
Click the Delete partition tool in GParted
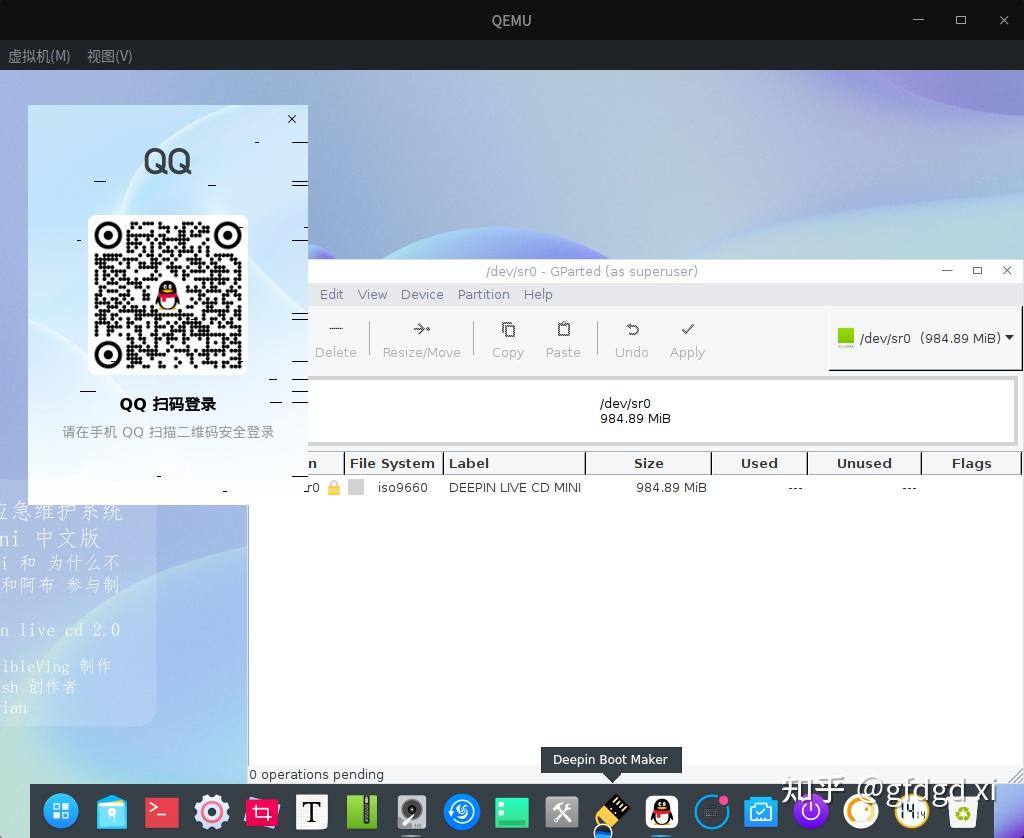[x=335, y=340]
